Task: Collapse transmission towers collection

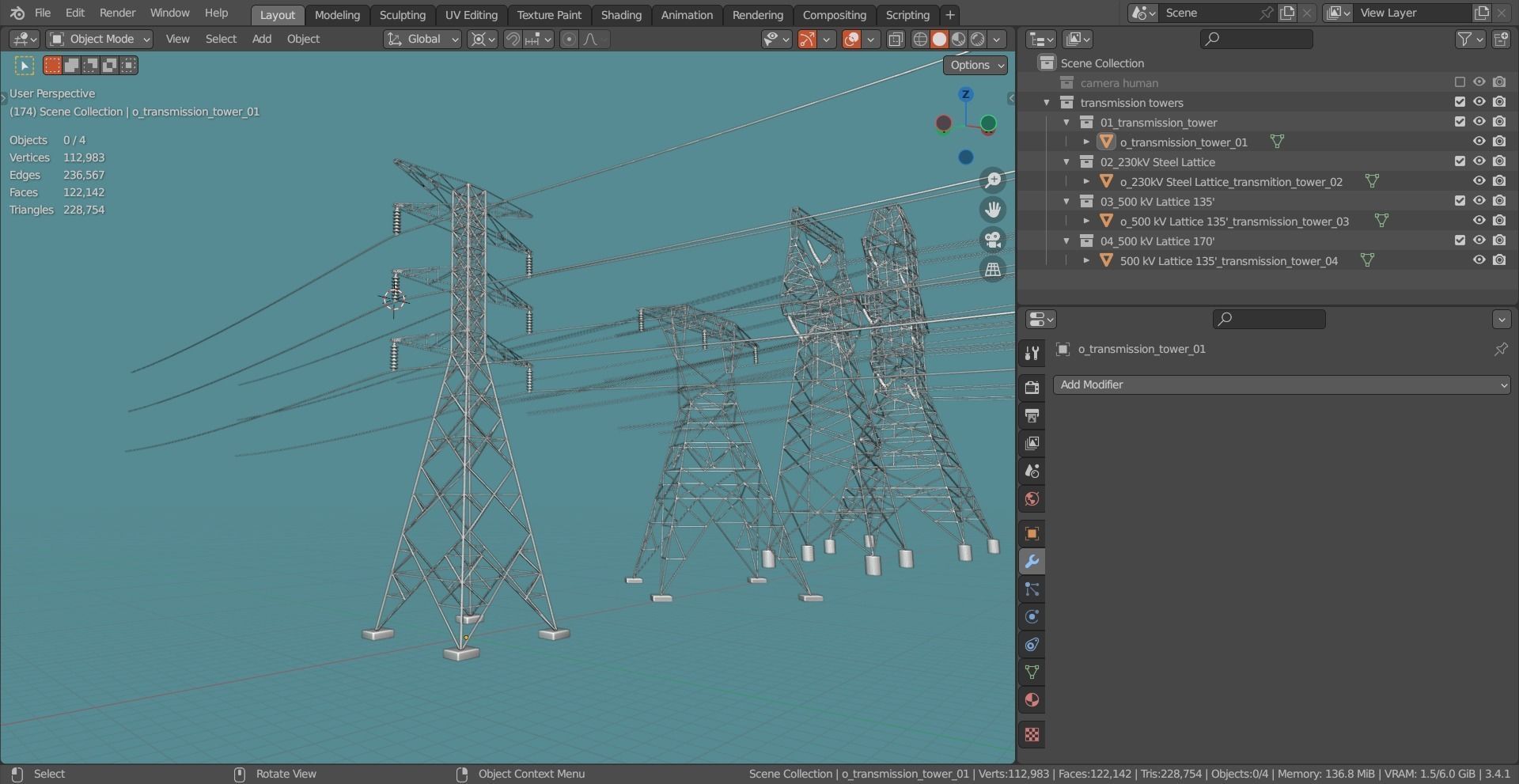Action: [1047, 103]
